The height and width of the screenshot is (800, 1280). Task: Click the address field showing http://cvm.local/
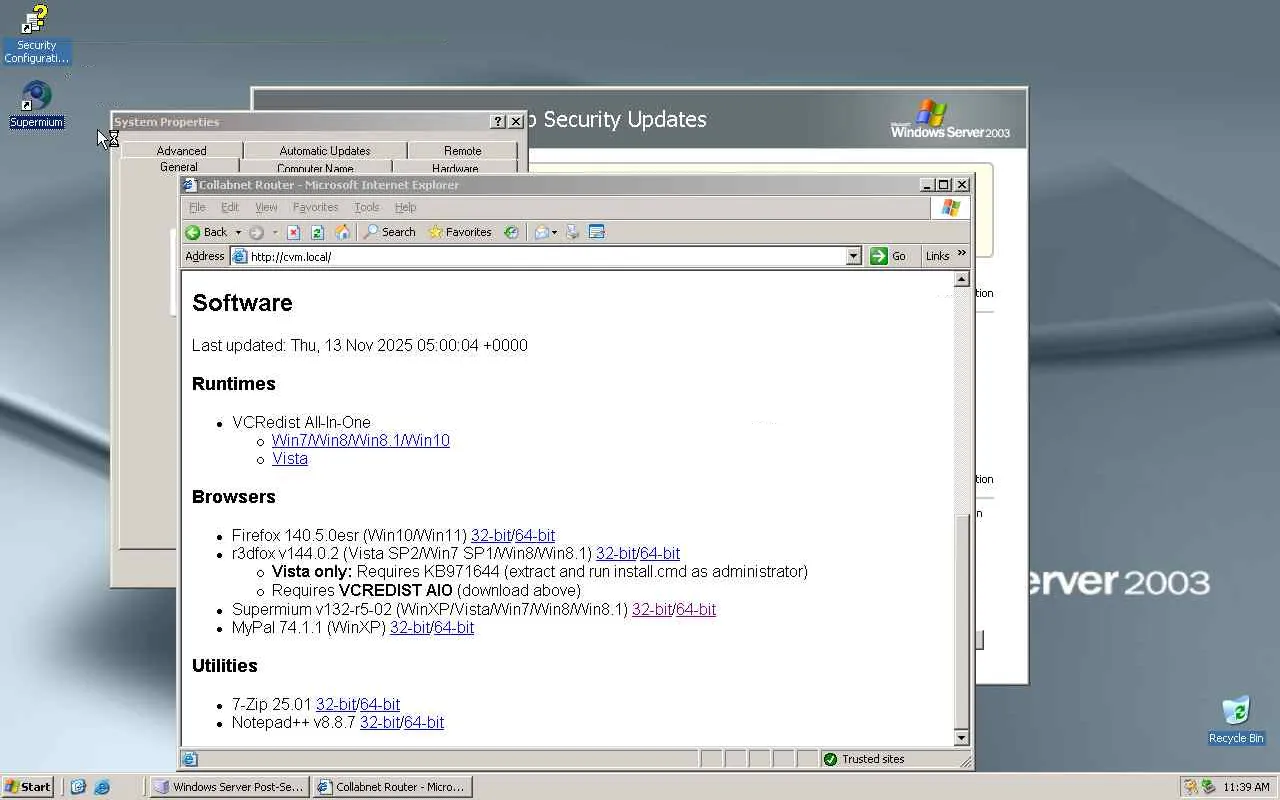point(546,256)
